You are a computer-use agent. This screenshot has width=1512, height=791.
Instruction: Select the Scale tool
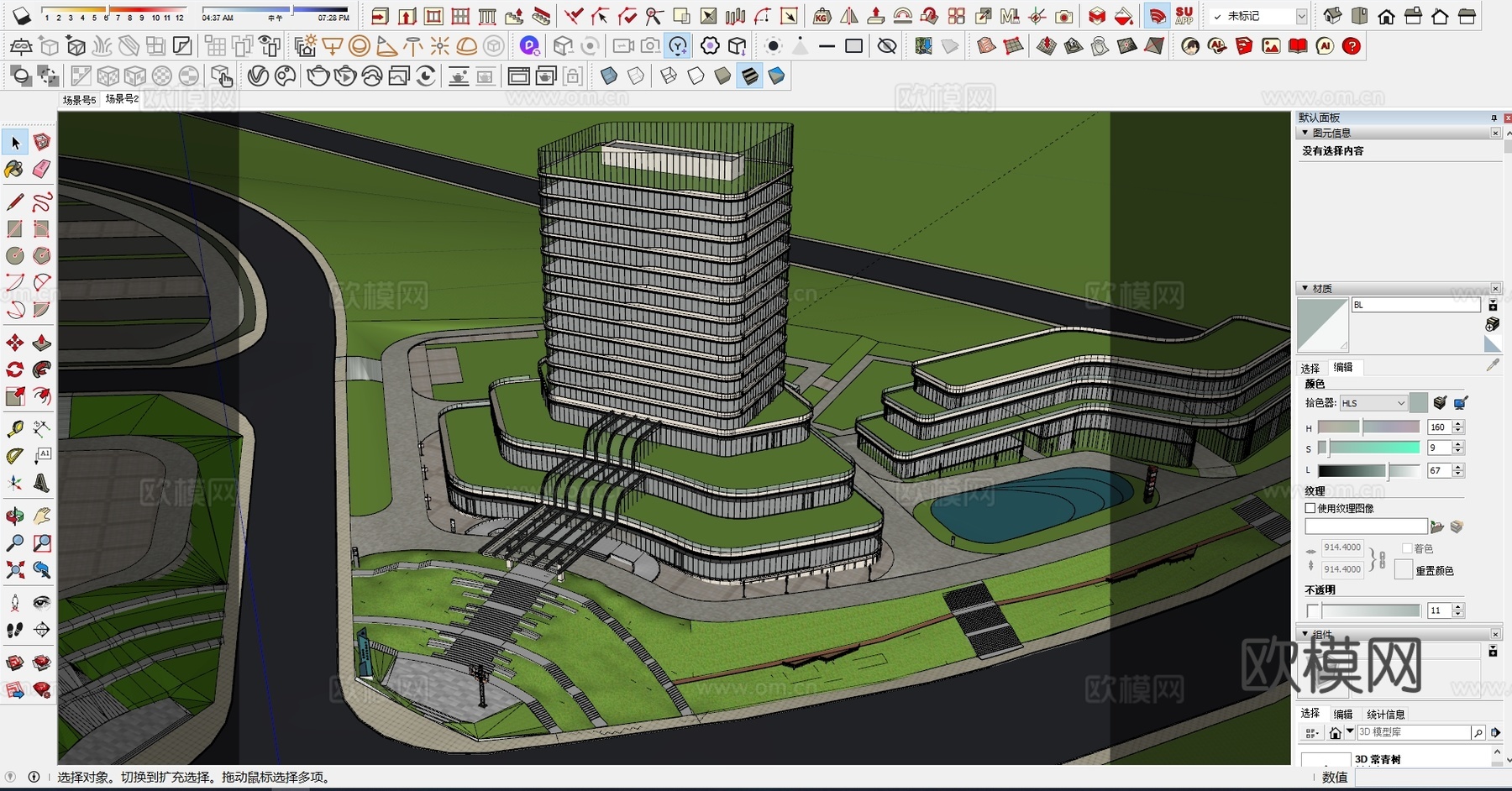pyautogui.click(x=15, y=396)
